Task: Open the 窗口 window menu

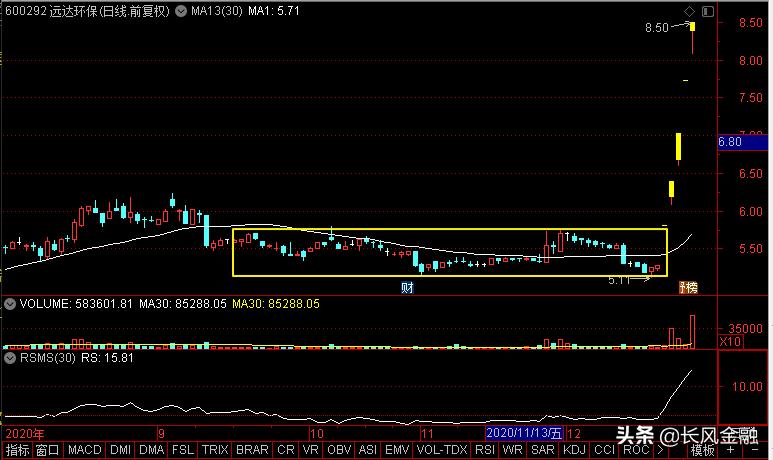Action: [48, 451]
